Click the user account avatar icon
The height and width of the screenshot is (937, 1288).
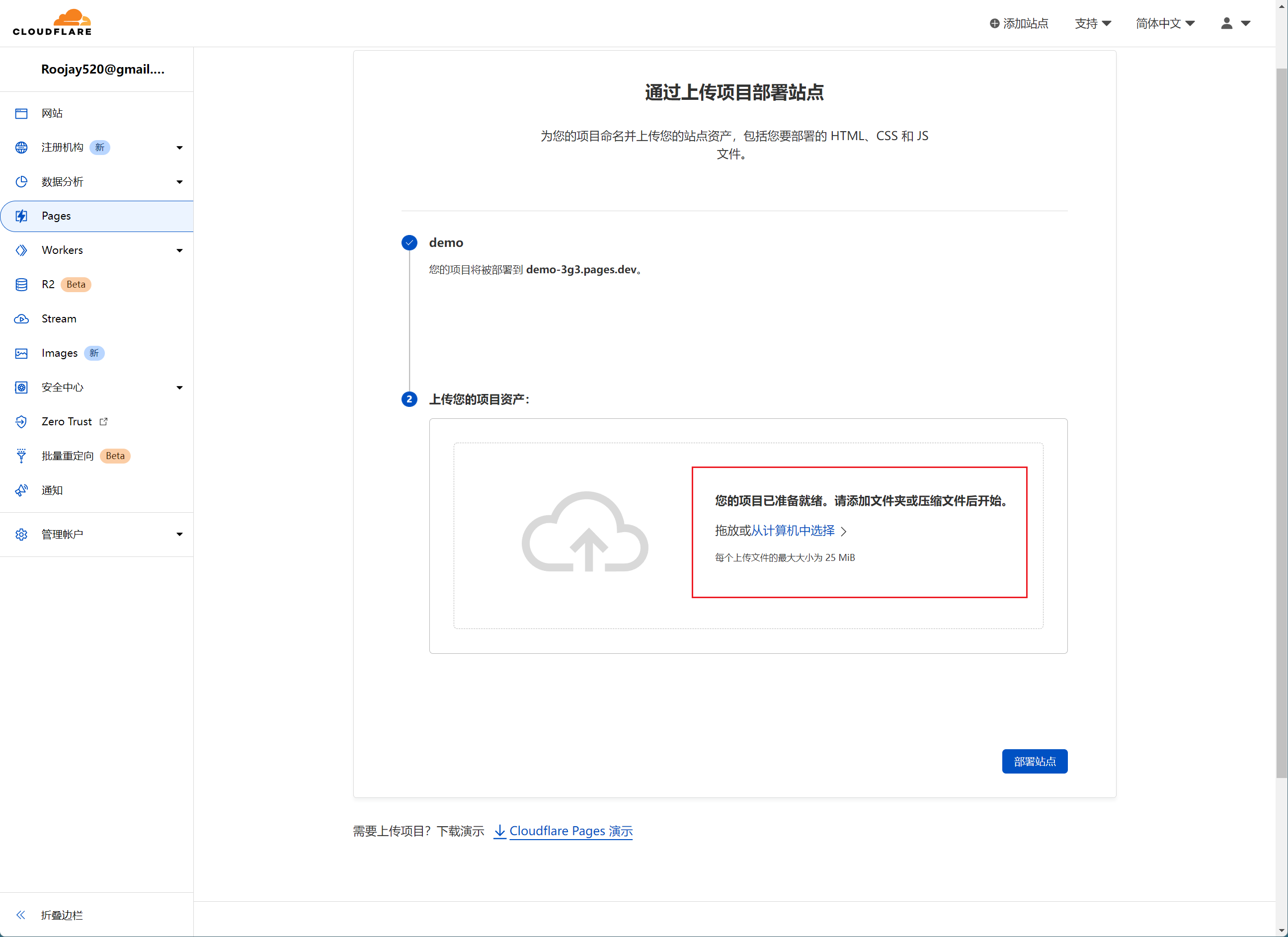[x=1227, y=23]
